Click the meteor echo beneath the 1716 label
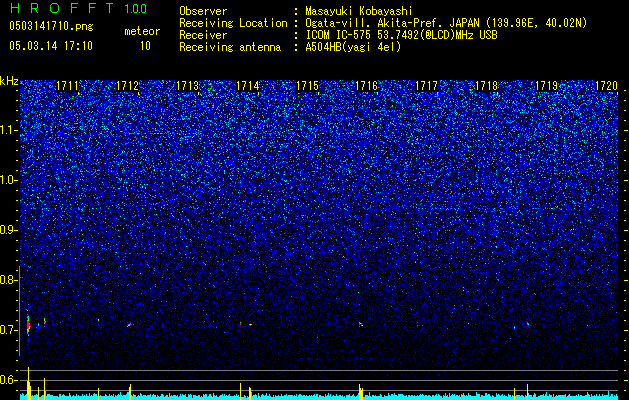The height and width of the screenshot is (400, 629). click(361, 324)
